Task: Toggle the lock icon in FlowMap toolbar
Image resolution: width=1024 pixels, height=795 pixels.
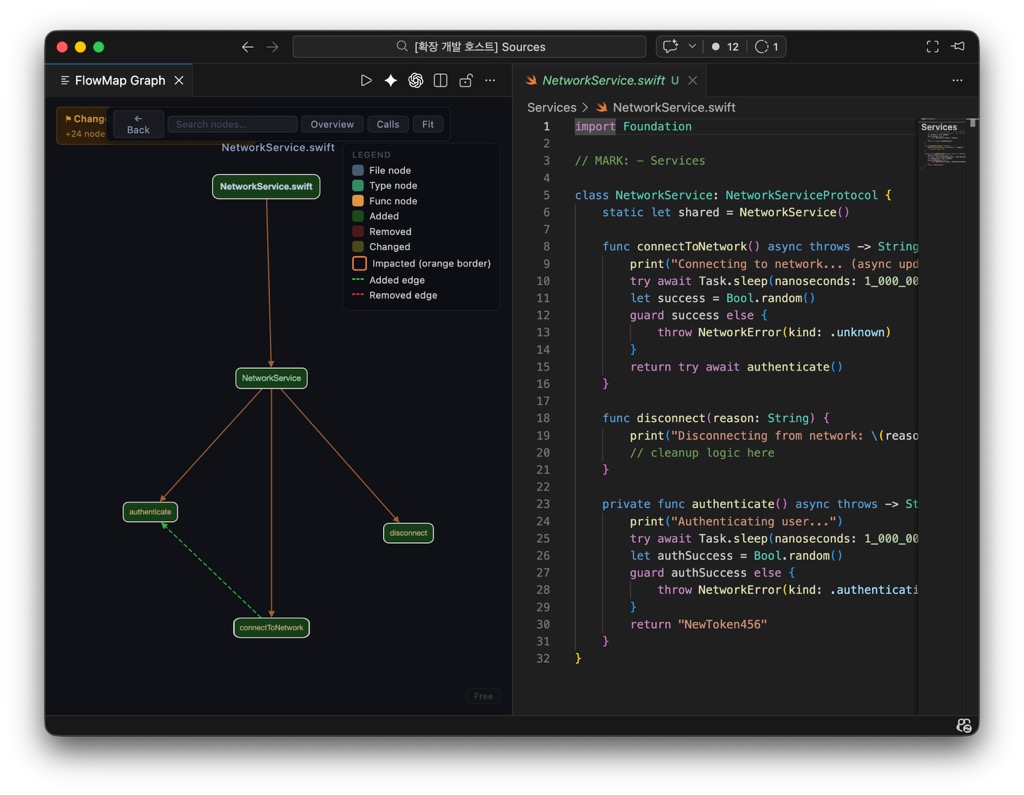Action: pos(466,80)
